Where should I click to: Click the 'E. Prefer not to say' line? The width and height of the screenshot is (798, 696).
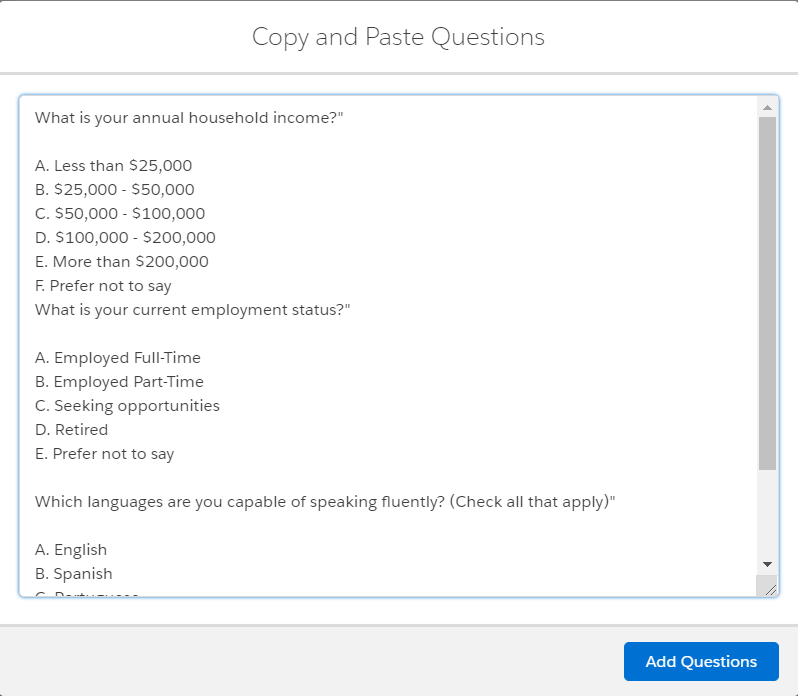click(105, 454)
